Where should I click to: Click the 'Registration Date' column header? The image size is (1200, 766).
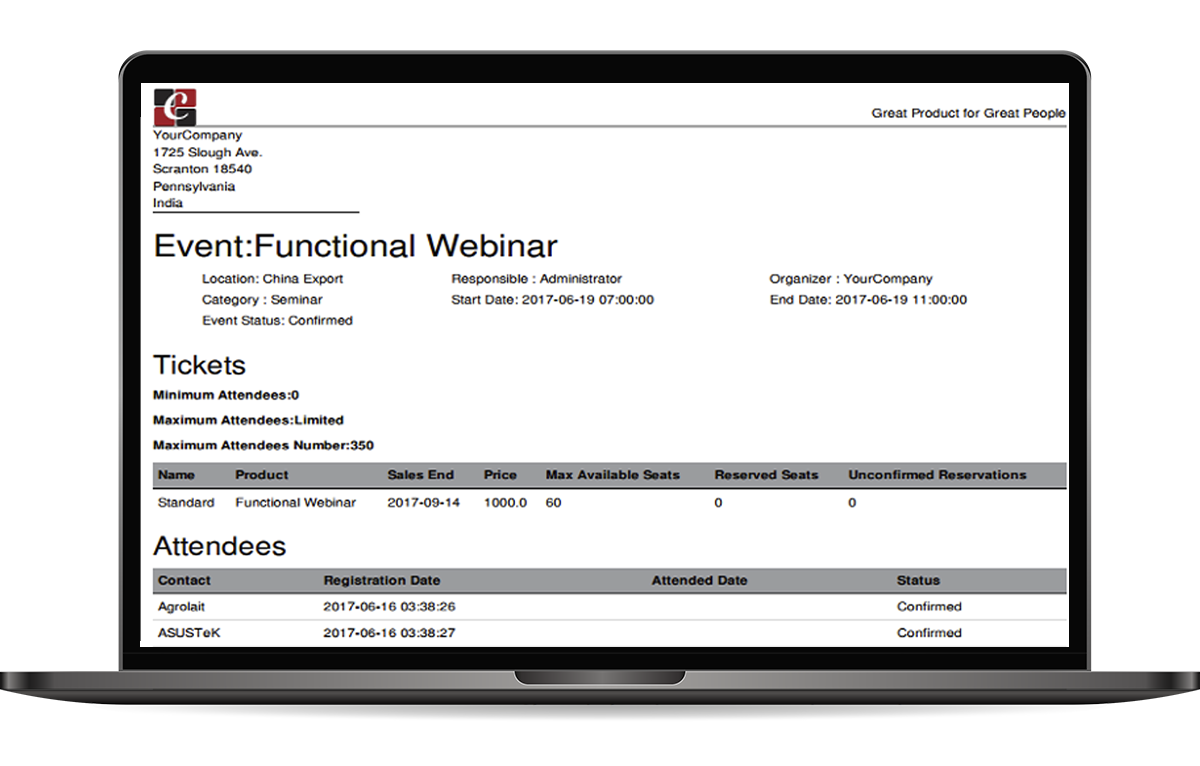click(381, 580)
